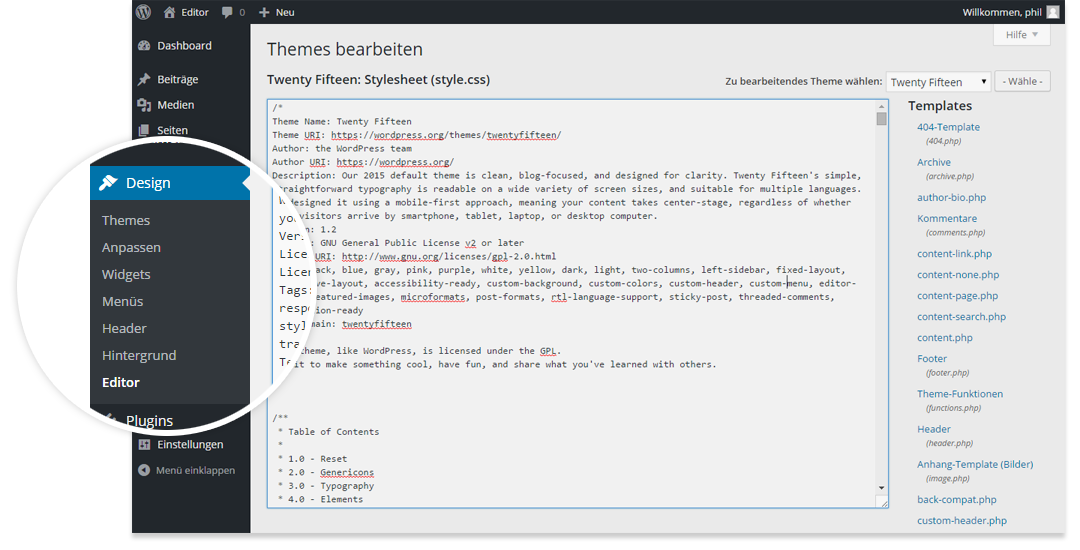Open the Theme-Funktionen template link

tap(960, 394)
